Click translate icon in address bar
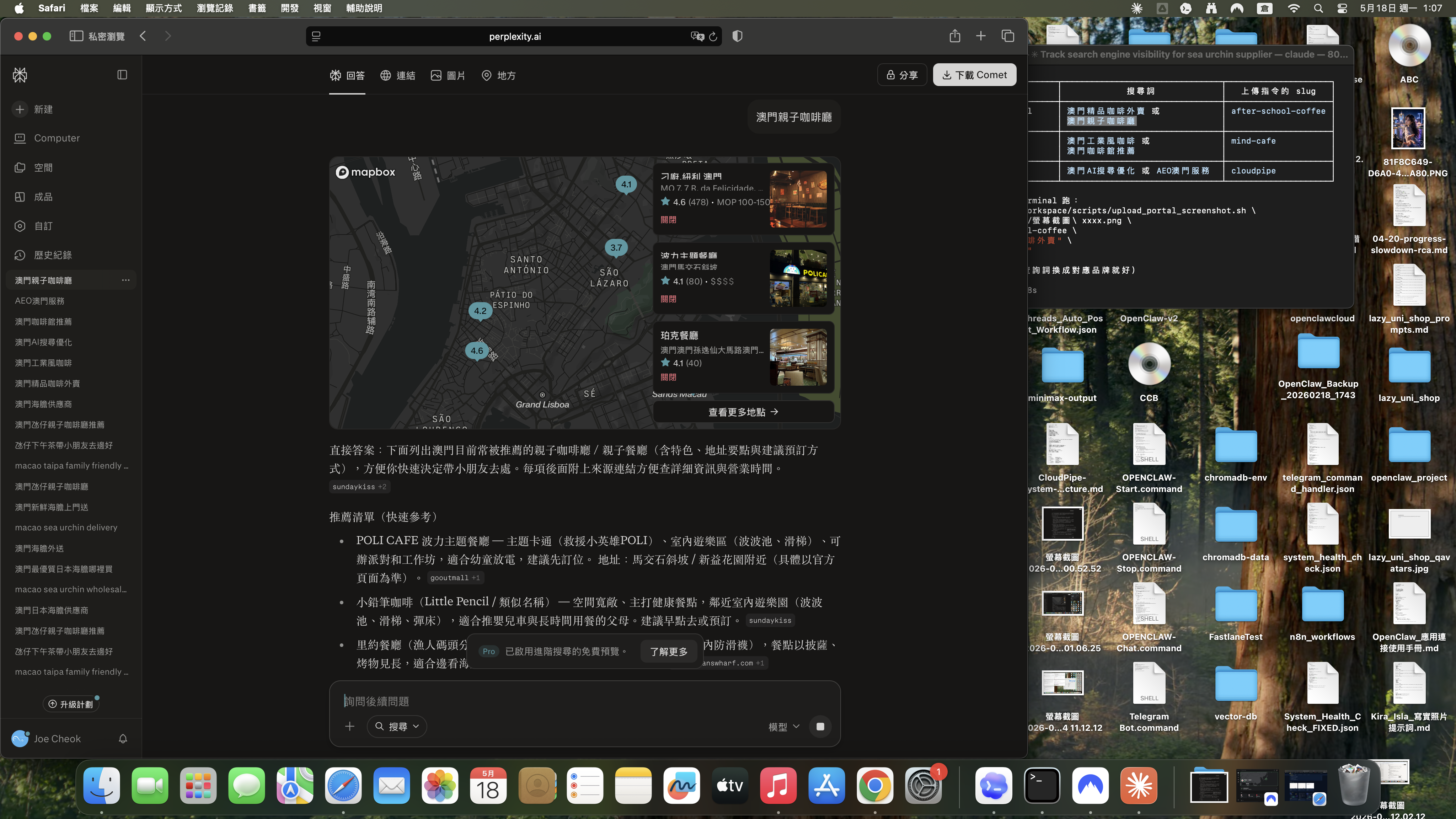 [697, 36]
